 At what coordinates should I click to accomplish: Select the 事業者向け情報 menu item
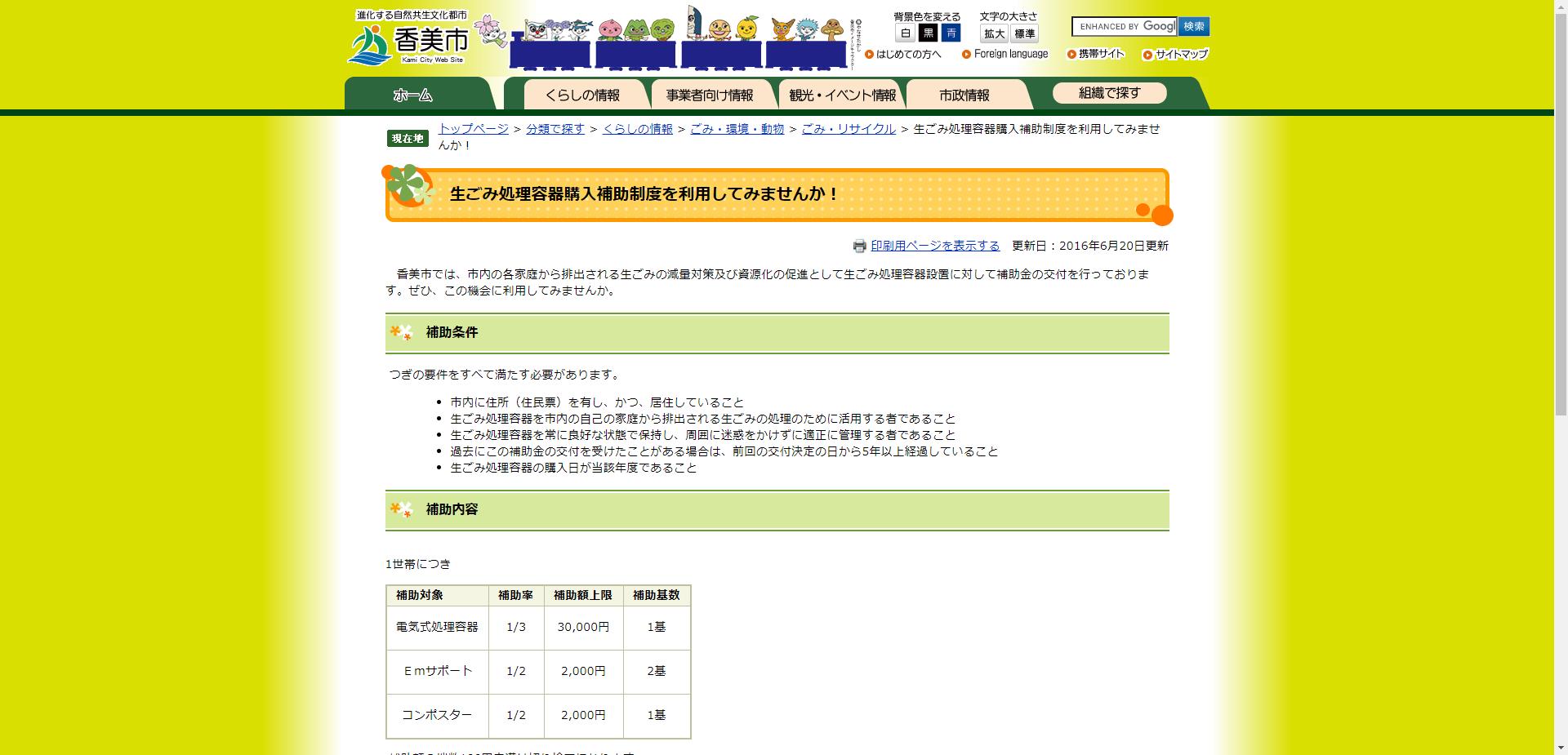(x=710, y=94)
